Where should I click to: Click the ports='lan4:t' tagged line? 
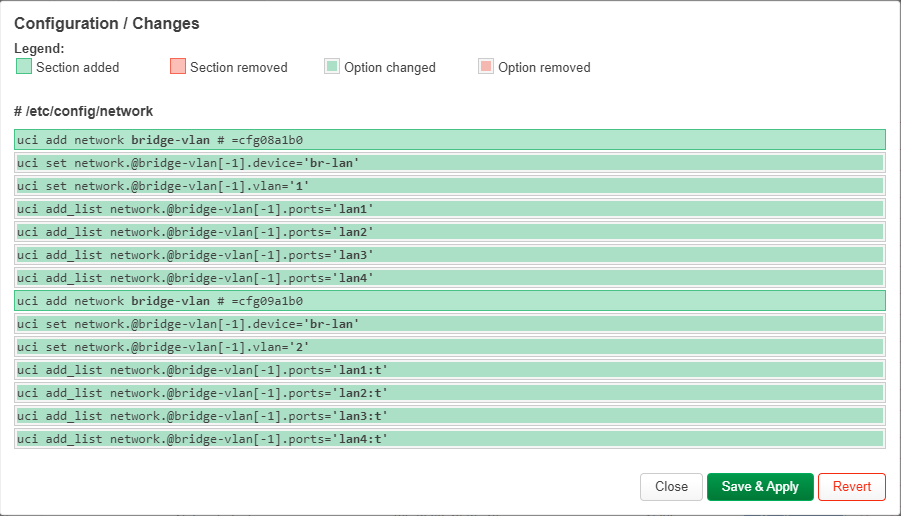point(450,438)
